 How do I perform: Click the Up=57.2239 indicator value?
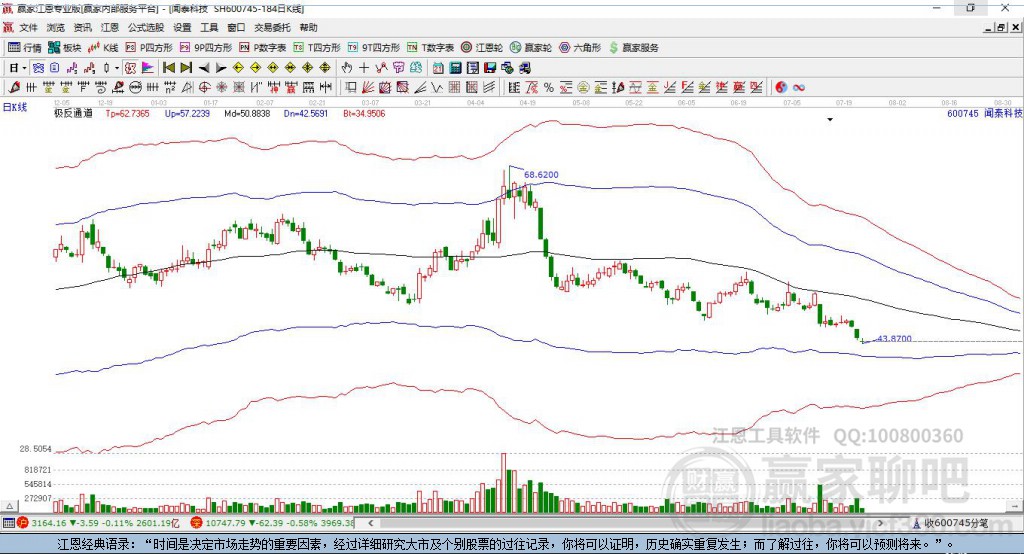(x=187, y=114)
